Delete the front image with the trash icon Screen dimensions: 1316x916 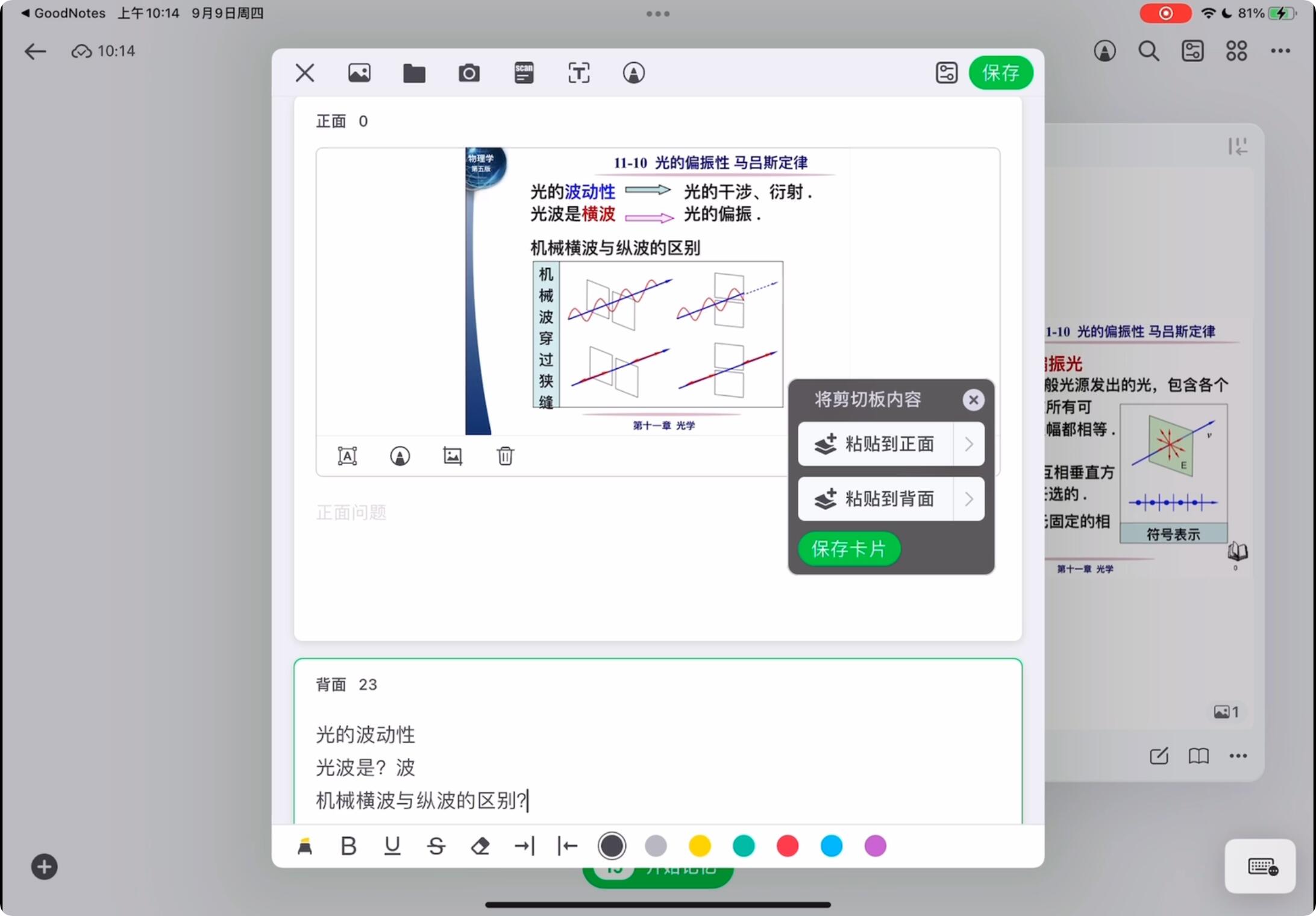(505, 456)
